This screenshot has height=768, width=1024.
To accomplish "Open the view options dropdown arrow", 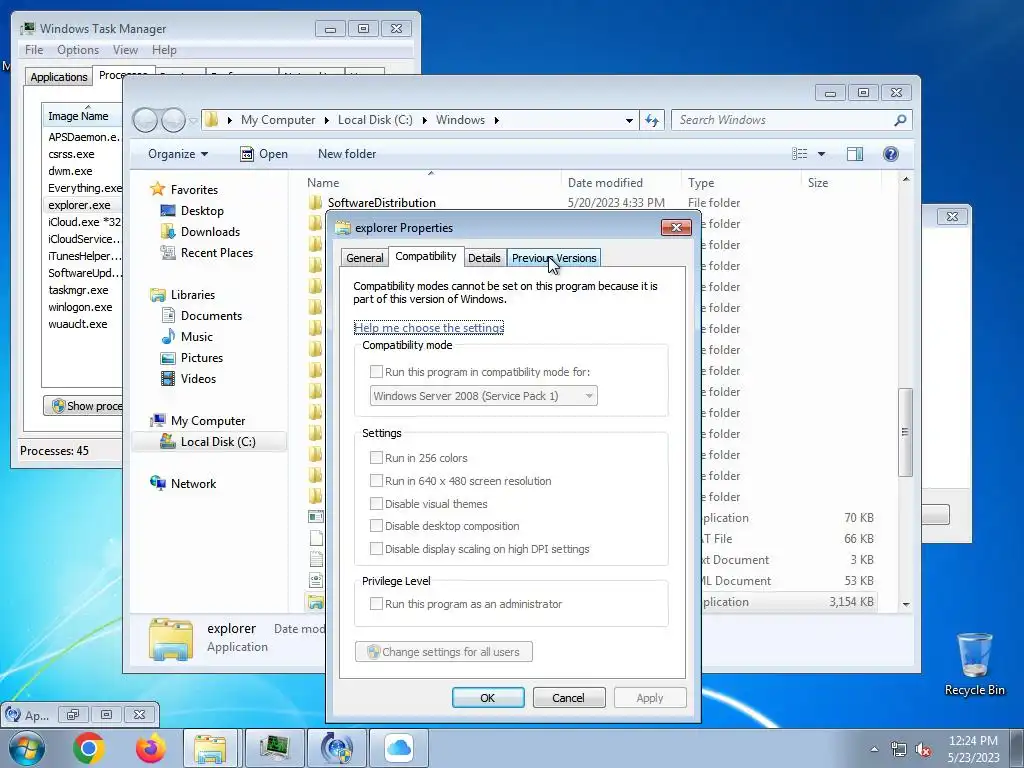I will (821, 154).
